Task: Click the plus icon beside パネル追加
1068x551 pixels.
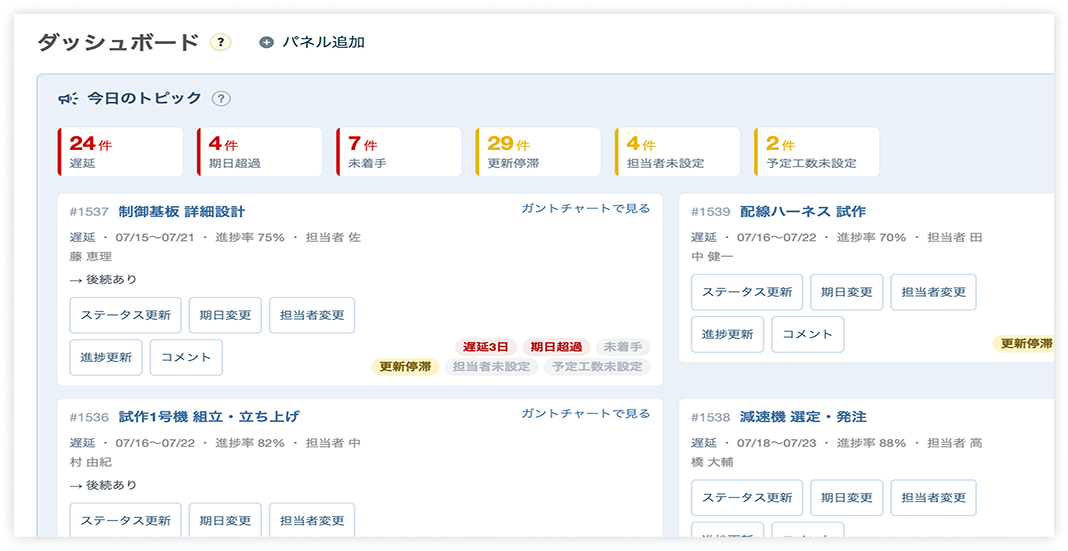Action: (266, 42)
